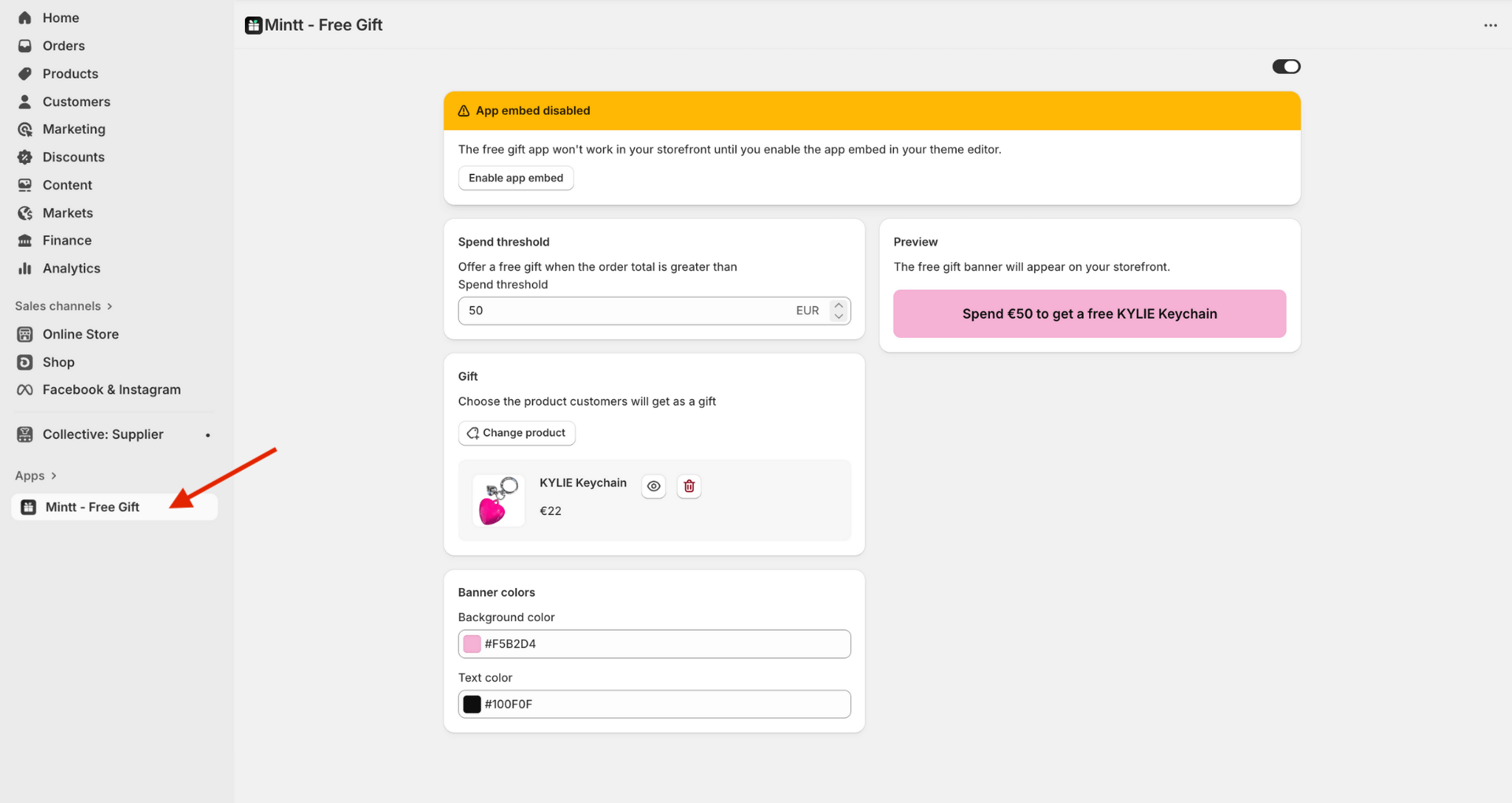Click the Enable app embed button

516,178
